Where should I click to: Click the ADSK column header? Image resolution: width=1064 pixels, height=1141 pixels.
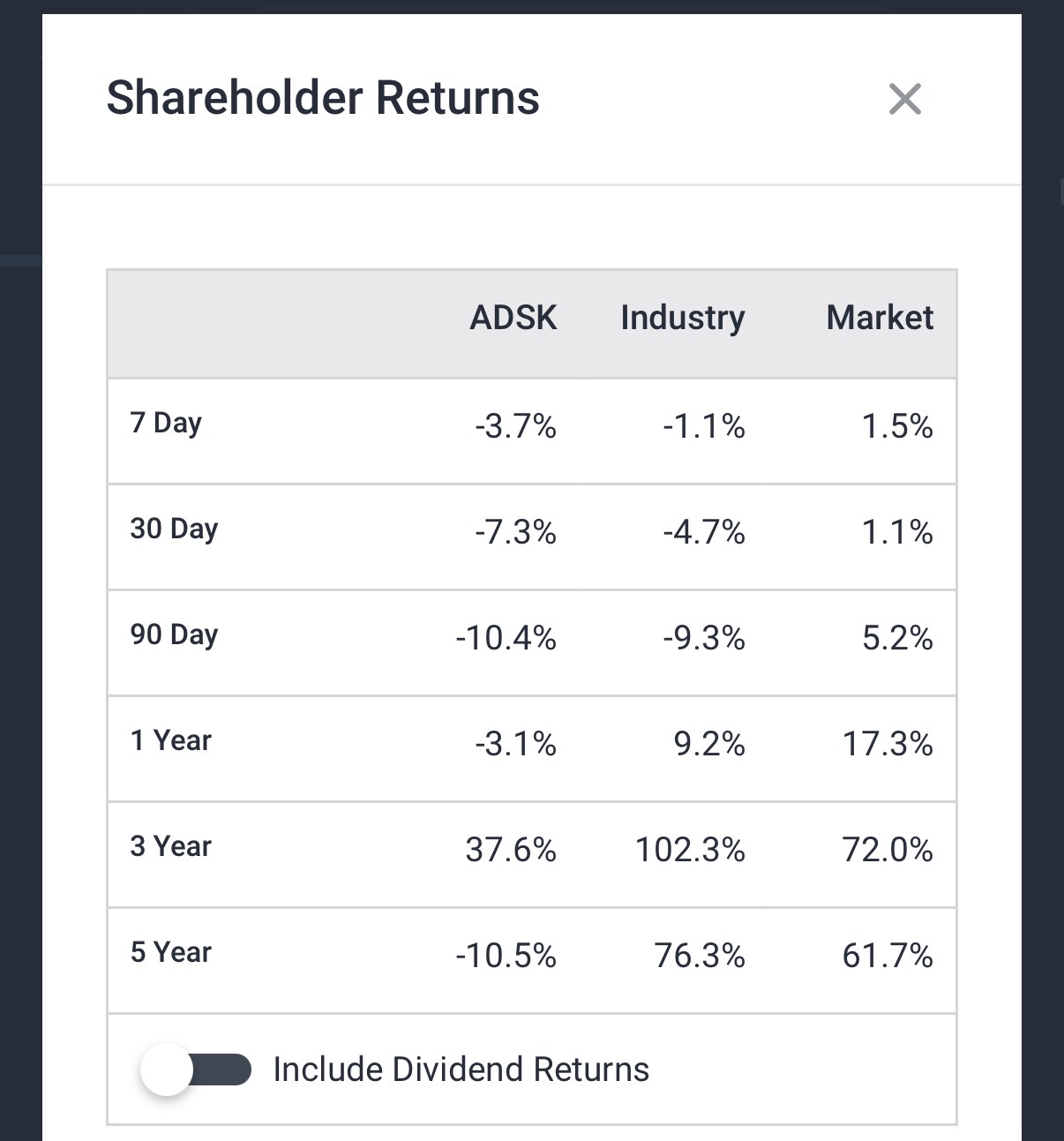click(513, 318)
